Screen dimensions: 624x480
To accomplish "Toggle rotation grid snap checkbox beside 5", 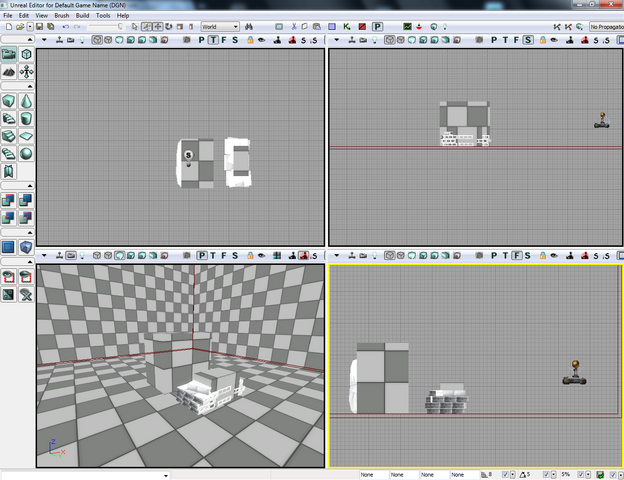I will [546, 474].
